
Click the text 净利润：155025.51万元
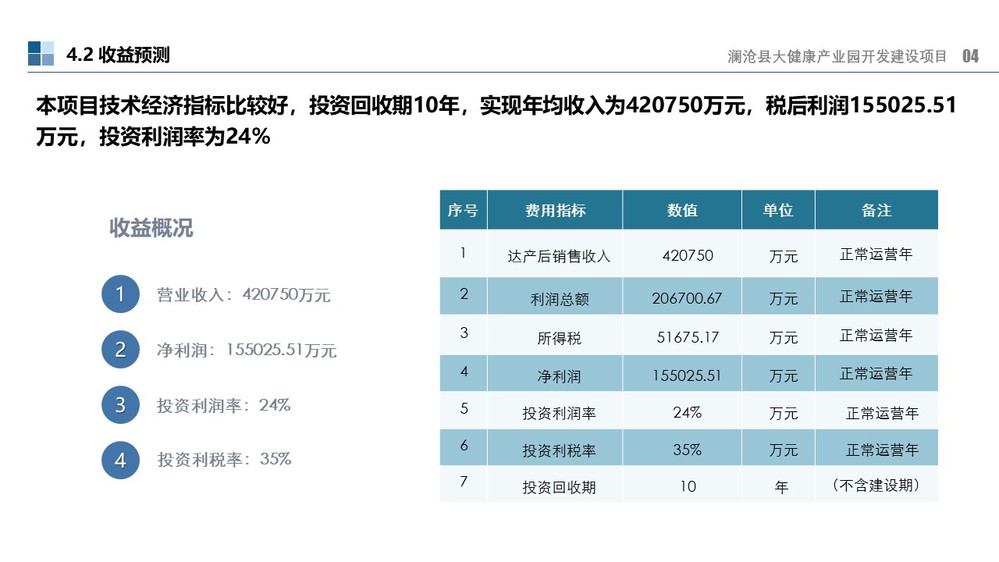pyautogui.click(x=247, y=350)
